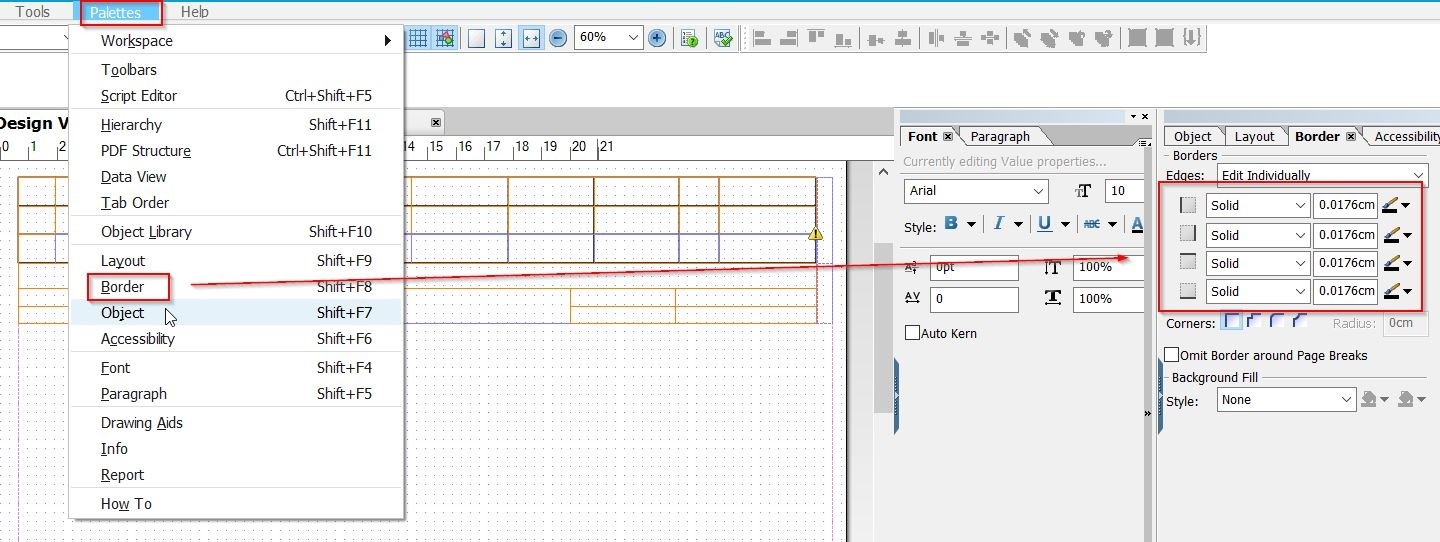
Task: Click the zoom in plus icon
Action: click(657, 38)
